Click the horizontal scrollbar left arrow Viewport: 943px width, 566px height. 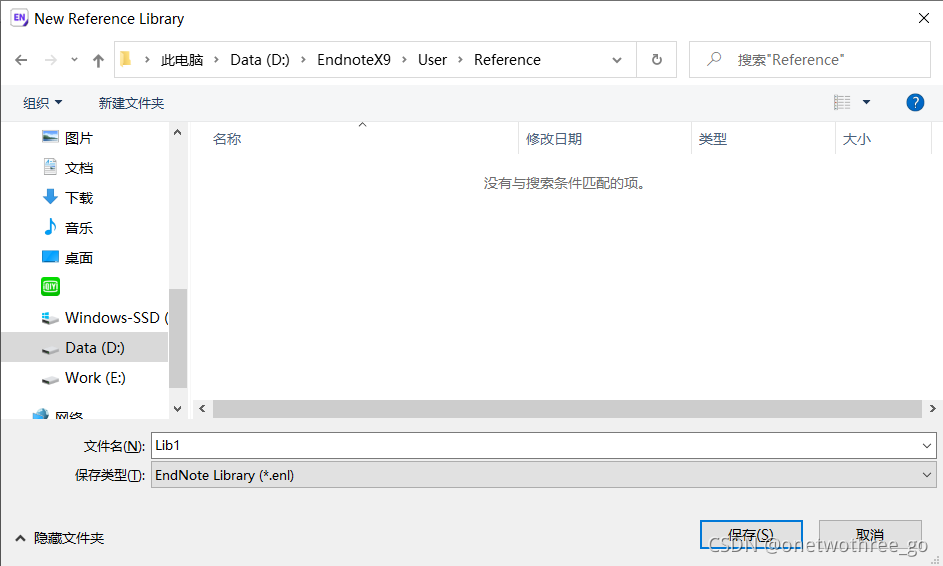click(203, 409)
